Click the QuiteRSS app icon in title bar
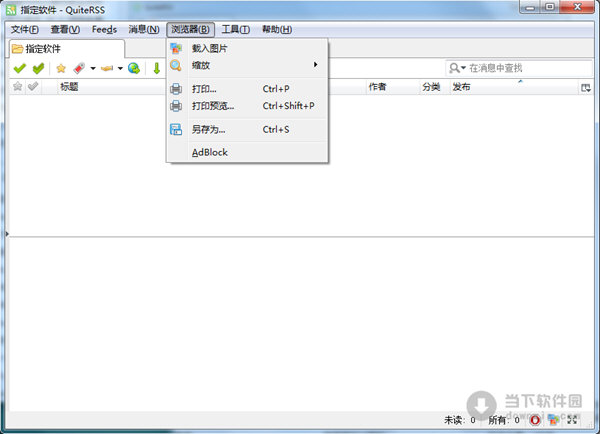Image resolution: width=600 pixels, height=434 pixels. (x=11, y=10)
